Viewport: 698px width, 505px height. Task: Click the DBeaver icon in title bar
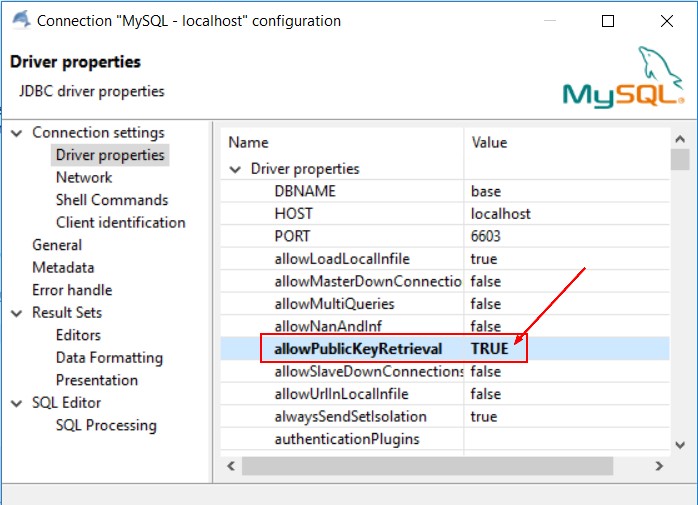[x=20, y=20]
